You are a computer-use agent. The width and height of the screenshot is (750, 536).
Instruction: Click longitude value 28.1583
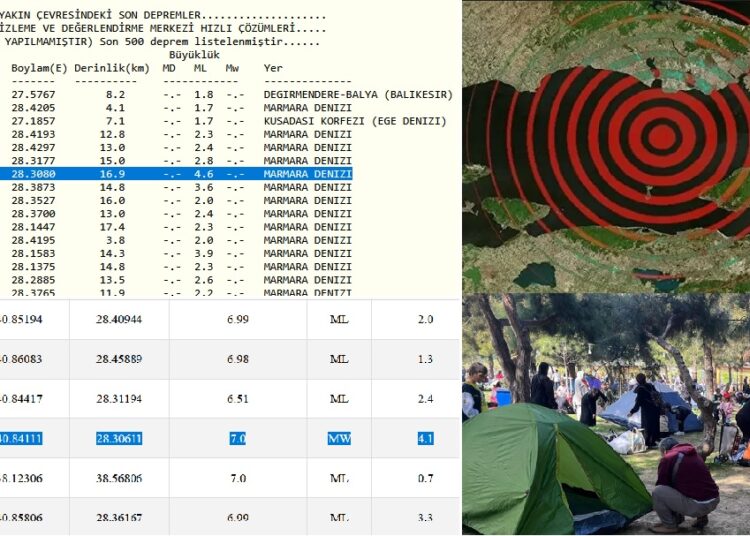click(33, 253)
